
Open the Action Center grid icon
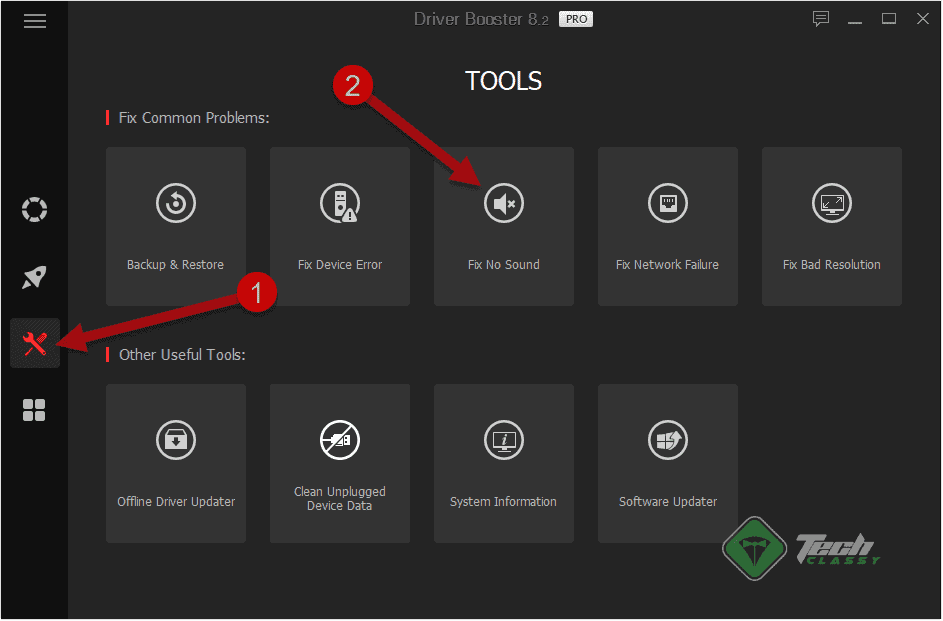point(34,410)
